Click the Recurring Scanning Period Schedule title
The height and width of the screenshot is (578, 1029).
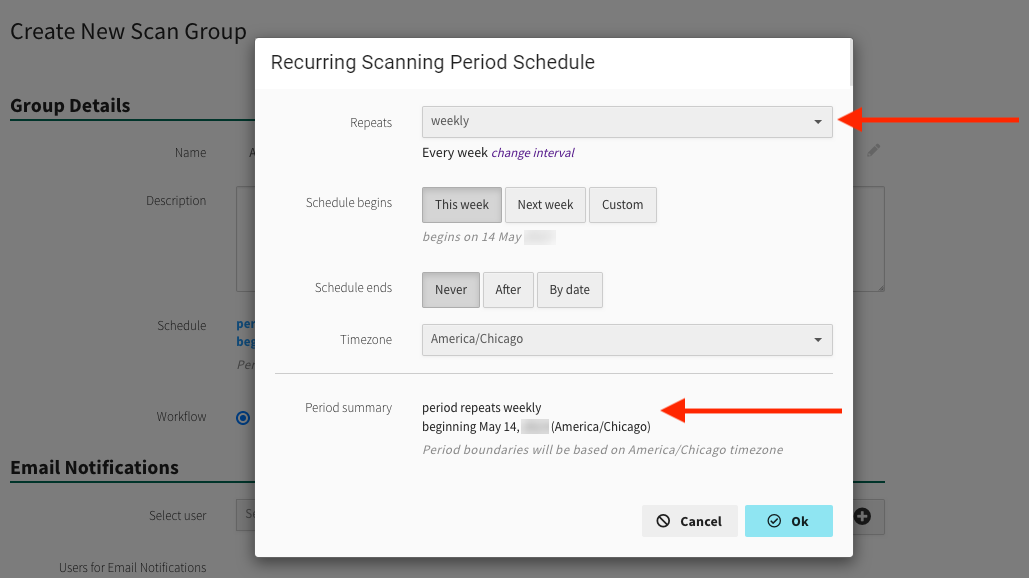[x=433, y=63]
